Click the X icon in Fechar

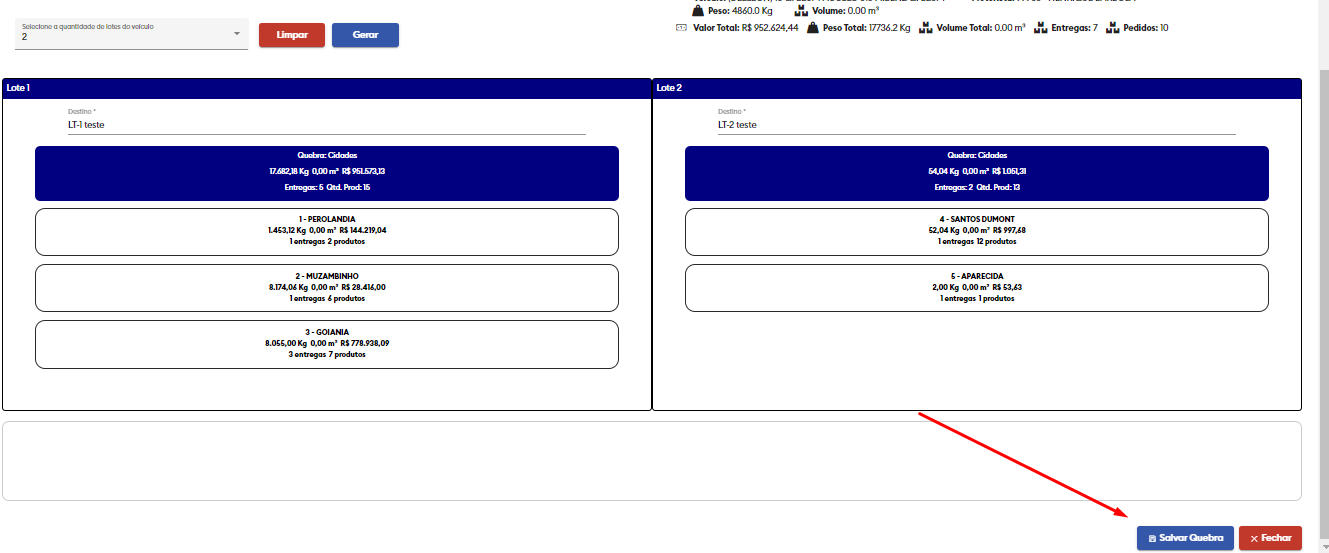[x=1254, y=538]
